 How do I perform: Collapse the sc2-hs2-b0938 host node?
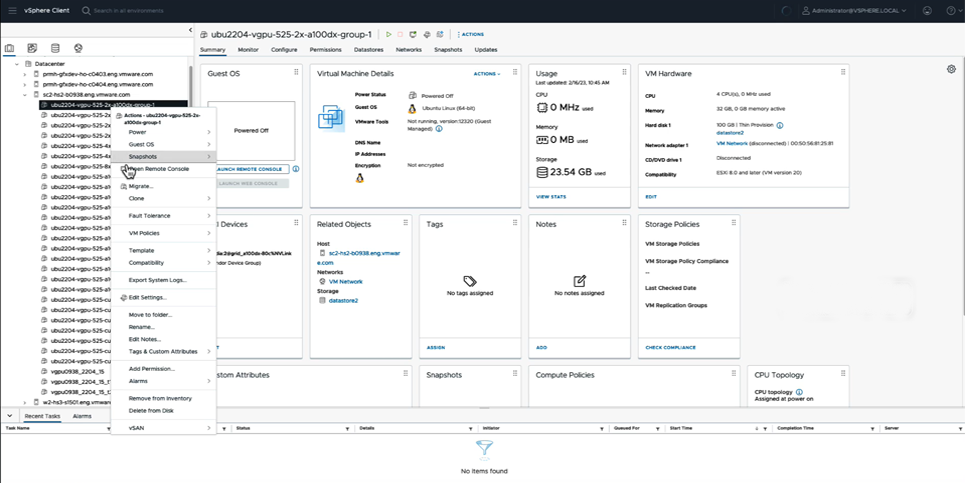25,95
